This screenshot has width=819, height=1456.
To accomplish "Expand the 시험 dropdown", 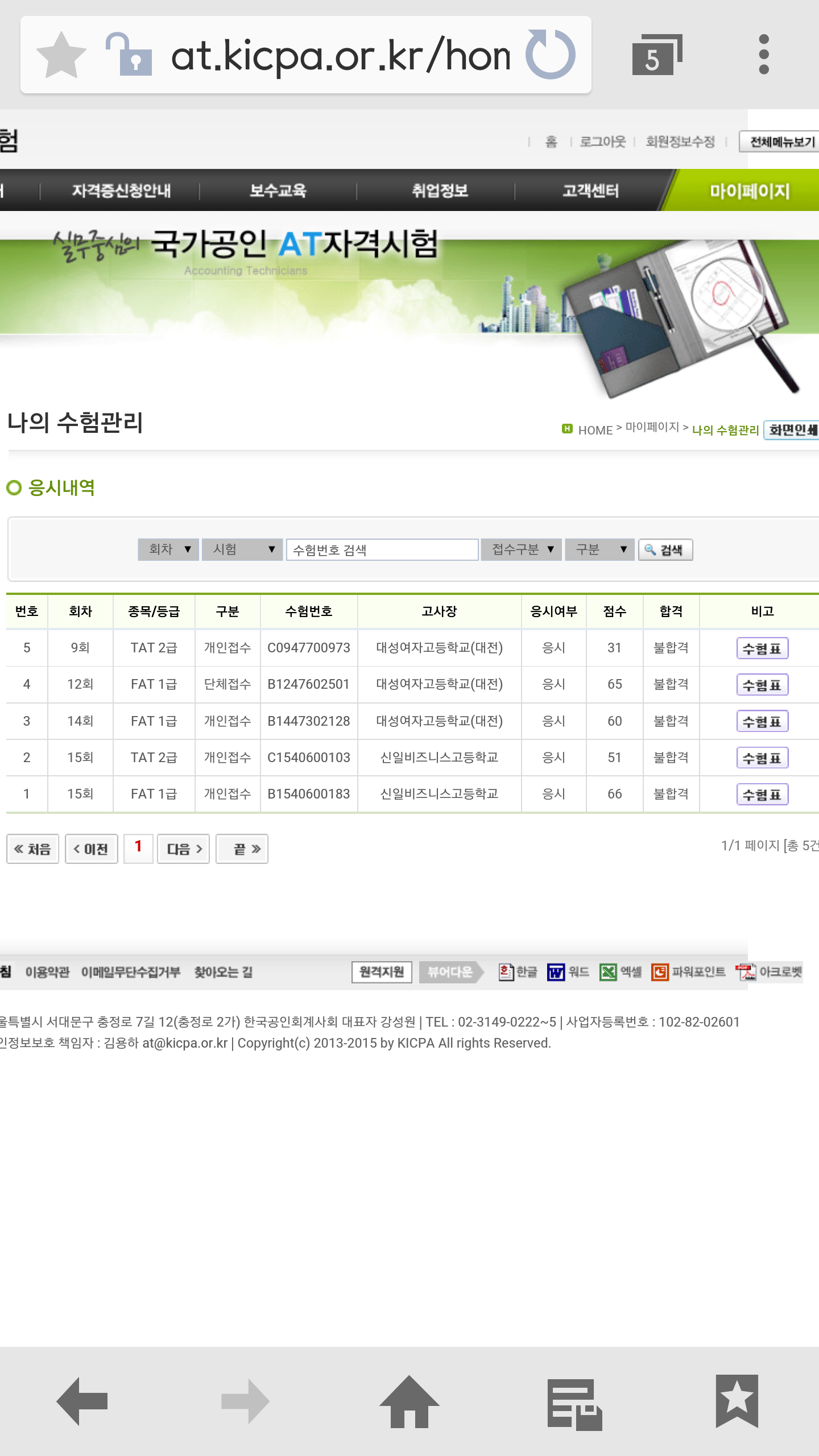I will tap(242, 549).
